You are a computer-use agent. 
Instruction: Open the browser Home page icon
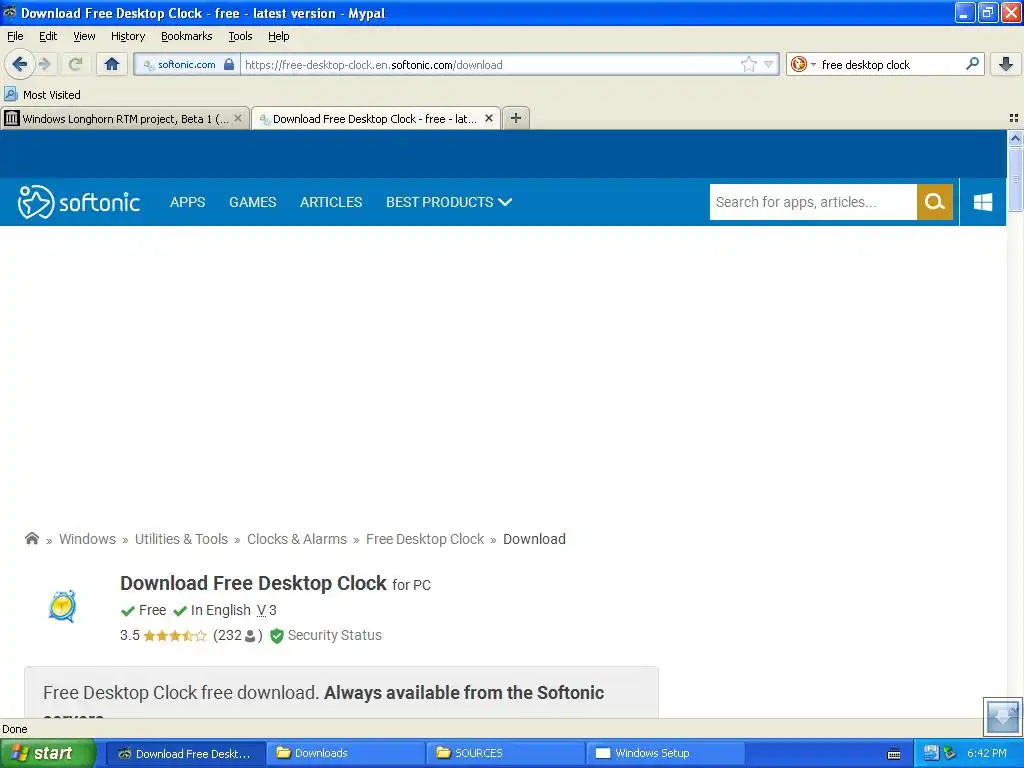tap(112, 64)
